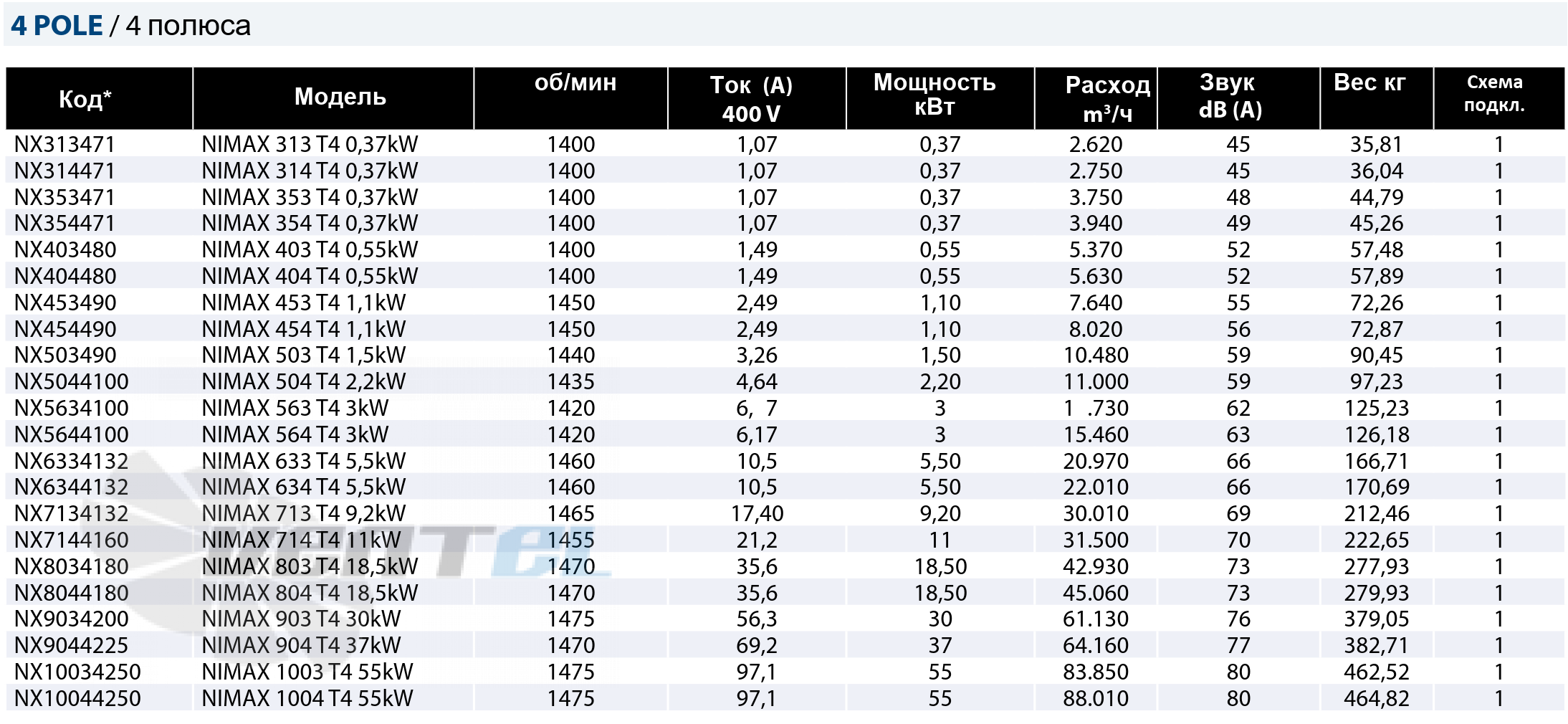The height and width of the screenshot is (724, 1568).
Task: Click model 'NIMAX 804 T4 18,5kW'
Action: coord(310,593)
